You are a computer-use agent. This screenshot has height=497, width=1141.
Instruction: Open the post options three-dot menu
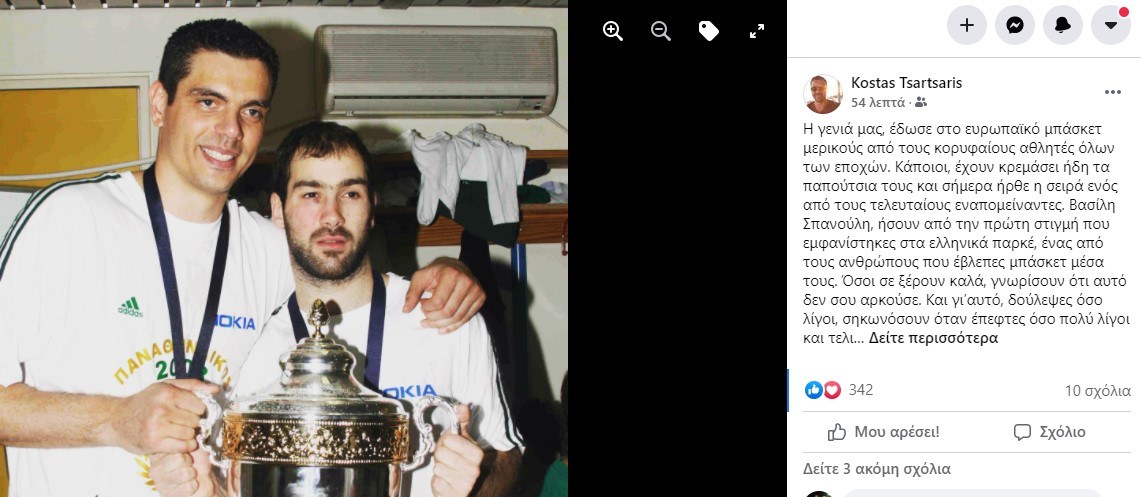1113,92
